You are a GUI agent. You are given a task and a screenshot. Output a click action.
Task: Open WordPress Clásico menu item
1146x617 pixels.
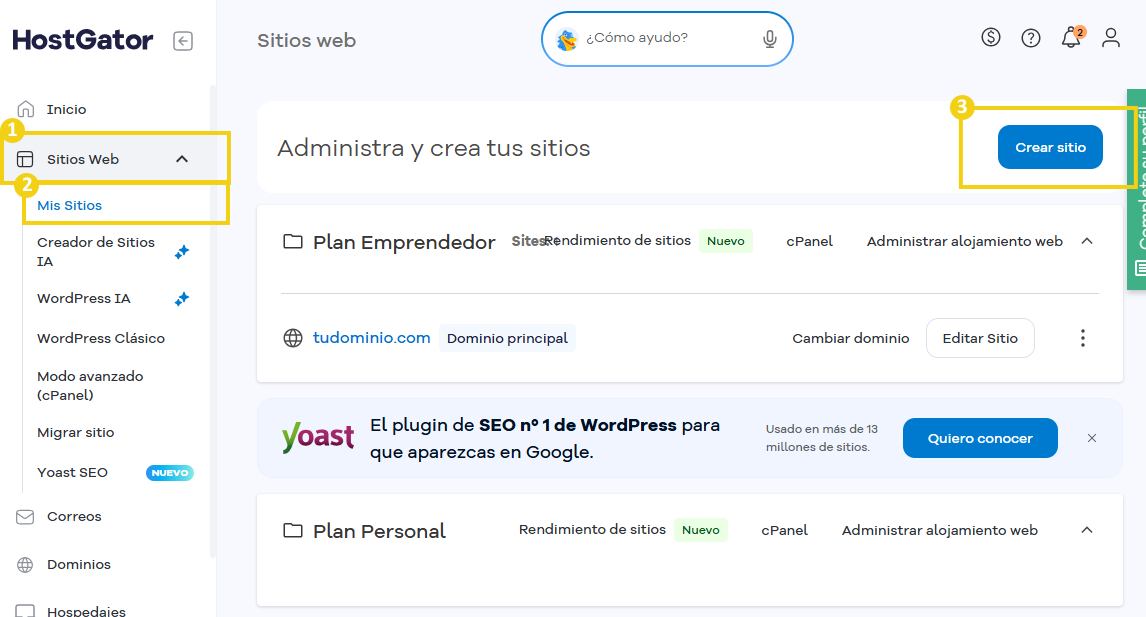(x=101, y=338)
